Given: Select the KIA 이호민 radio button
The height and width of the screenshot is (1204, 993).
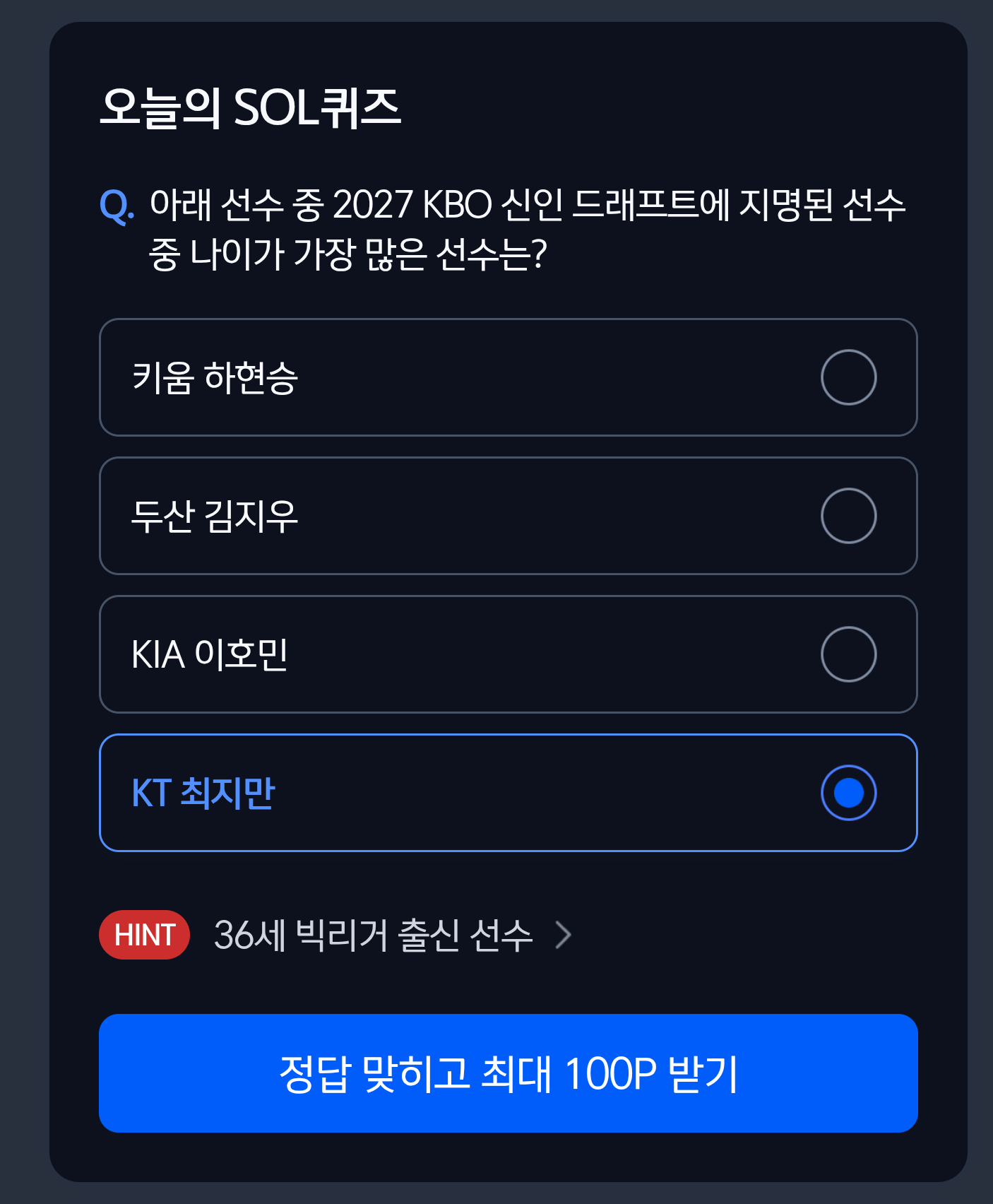Looking at the screenshot, I should tap(848, 654).
